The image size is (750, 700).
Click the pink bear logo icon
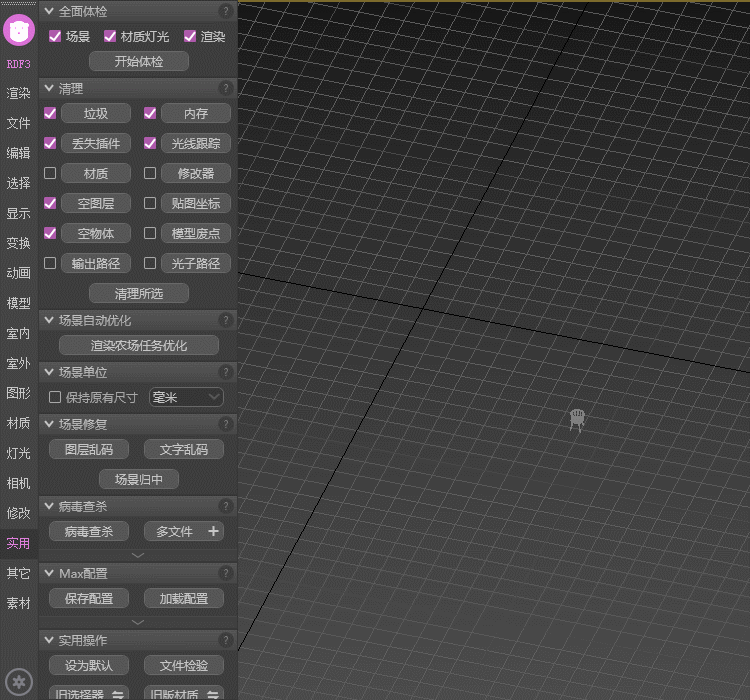click(19, 31)
